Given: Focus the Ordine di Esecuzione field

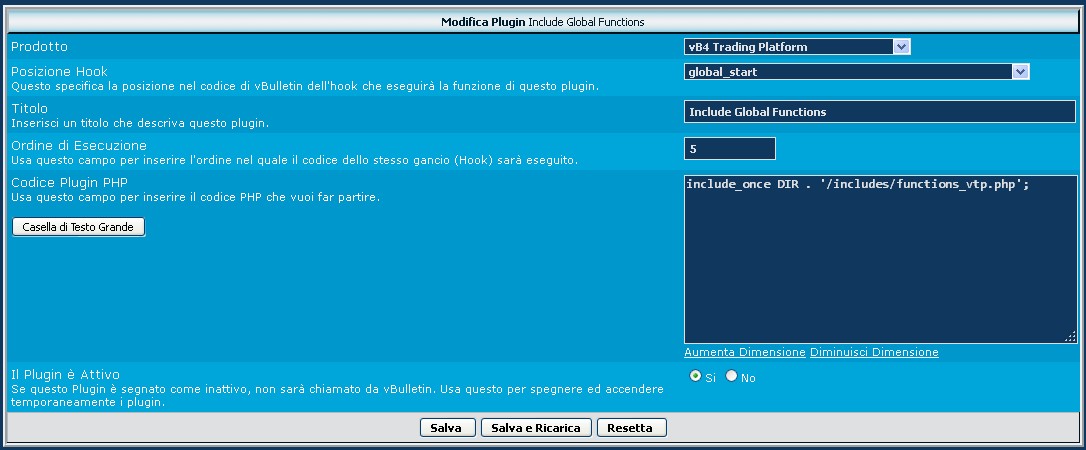Looking at the screenshot, I should pos(729,148).
